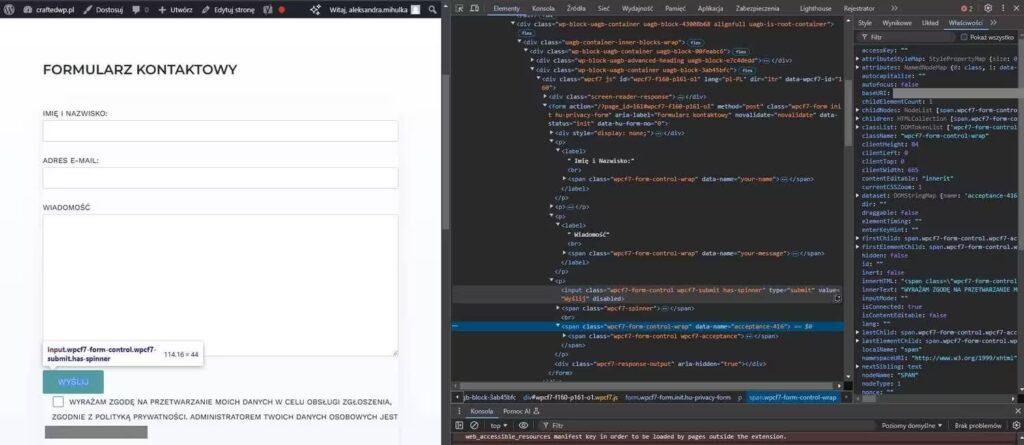1024x445 pixels.
Task: Open the comments bubble in admin bar
Action: pos(140,10)
